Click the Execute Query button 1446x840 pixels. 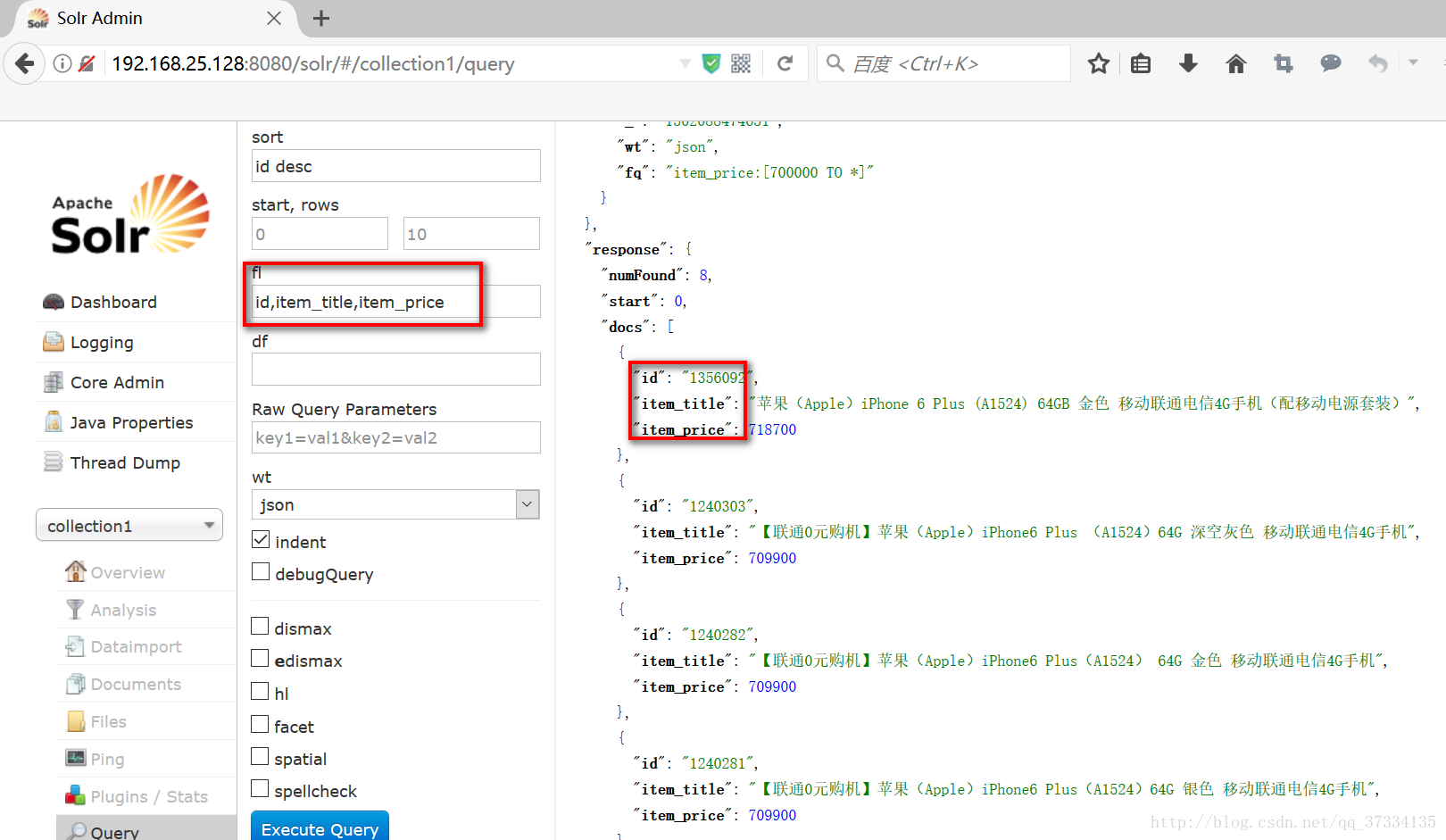tap(320, 827)
